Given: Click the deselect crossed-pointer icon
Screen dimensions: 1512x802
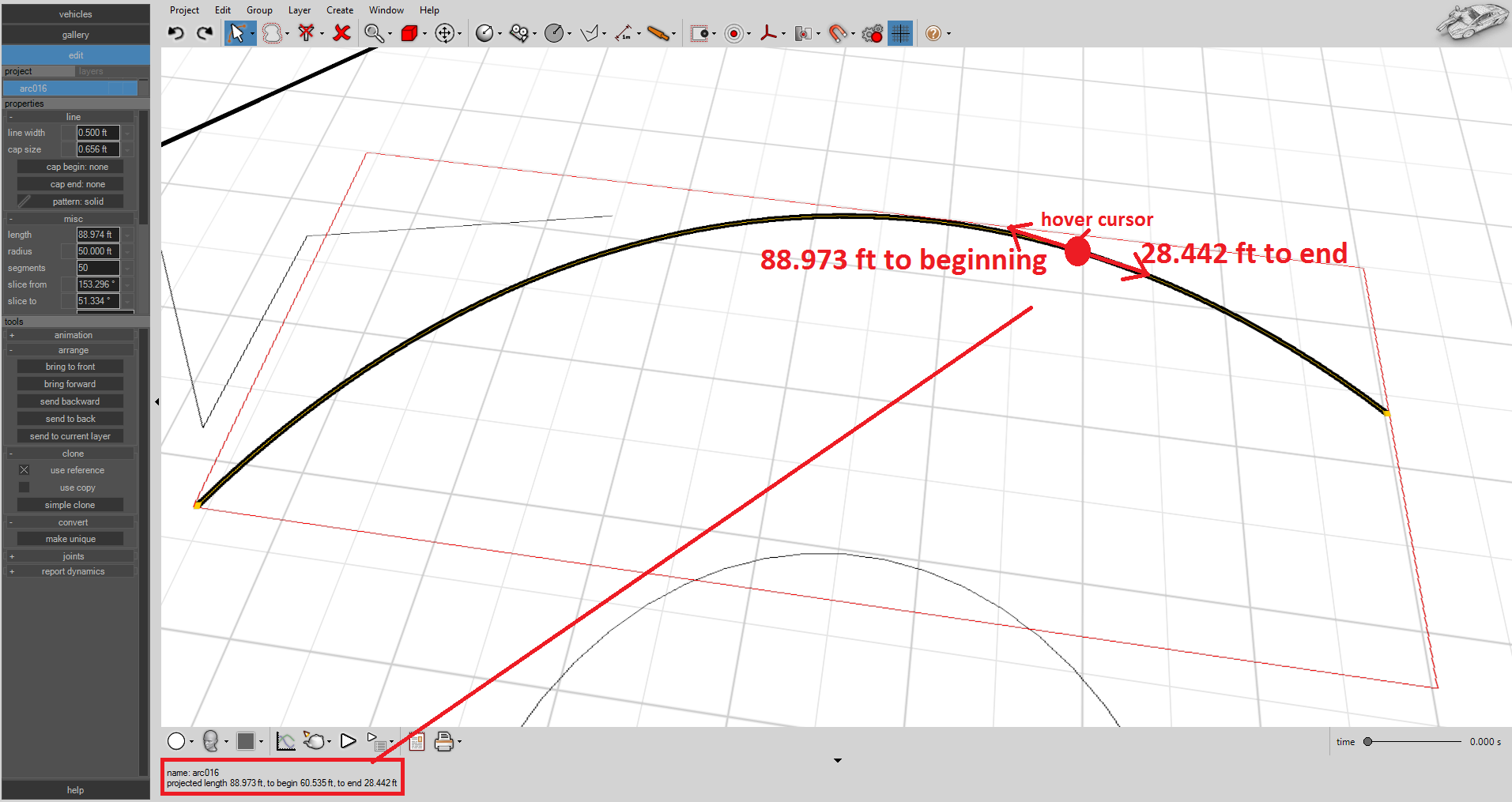Looking at the screenshot, I should [307, 33].
